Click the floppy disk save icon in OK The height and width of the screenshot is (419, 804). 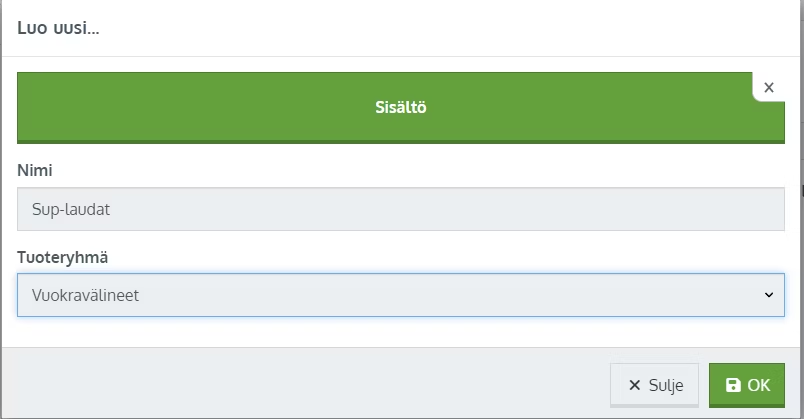click(x=733, y=385)
